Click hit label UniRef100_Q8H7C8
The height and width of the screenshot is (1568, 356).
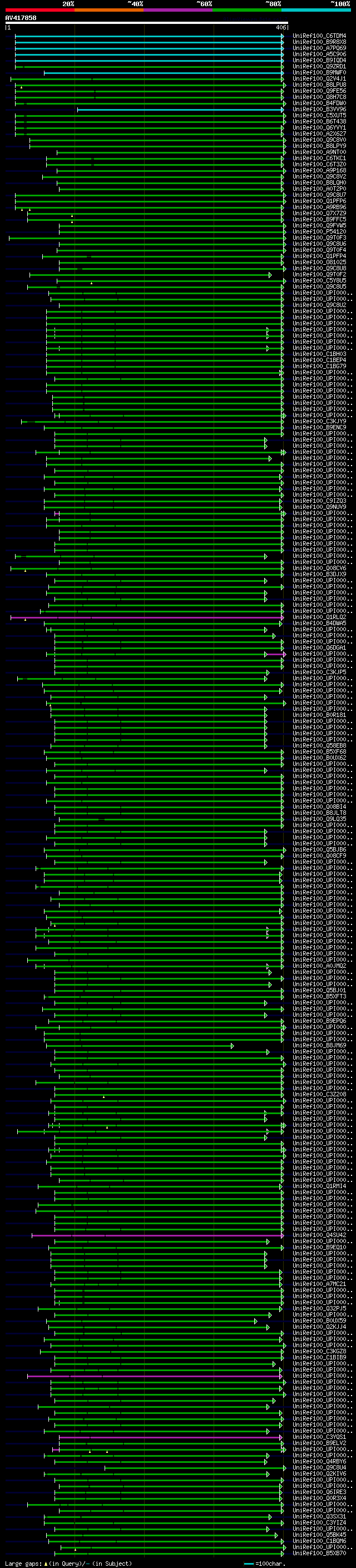coord(319,97)
